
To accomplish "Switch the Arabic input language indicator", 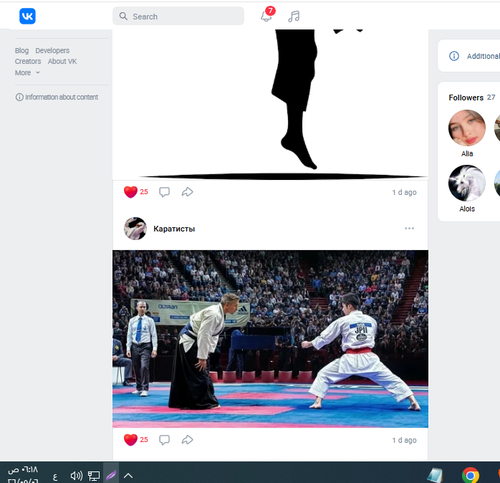I will point(55,477).
